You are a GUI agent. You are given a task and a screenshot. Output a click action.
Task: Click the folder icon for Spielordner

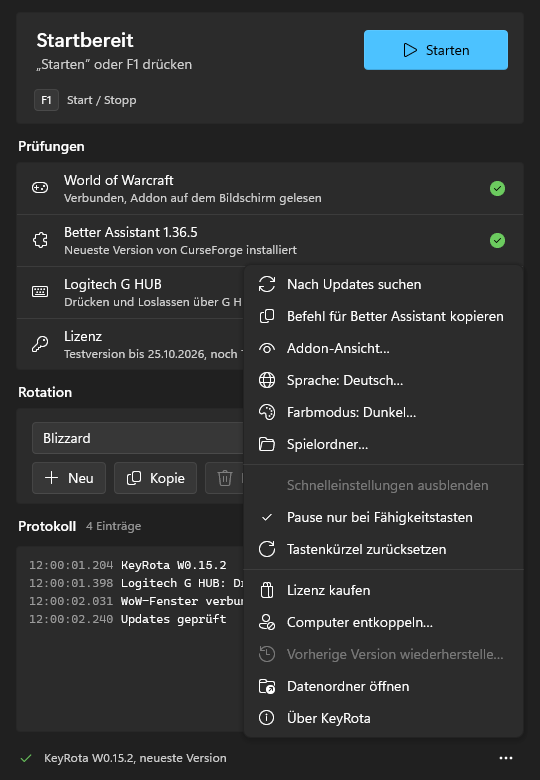(267, 444)
